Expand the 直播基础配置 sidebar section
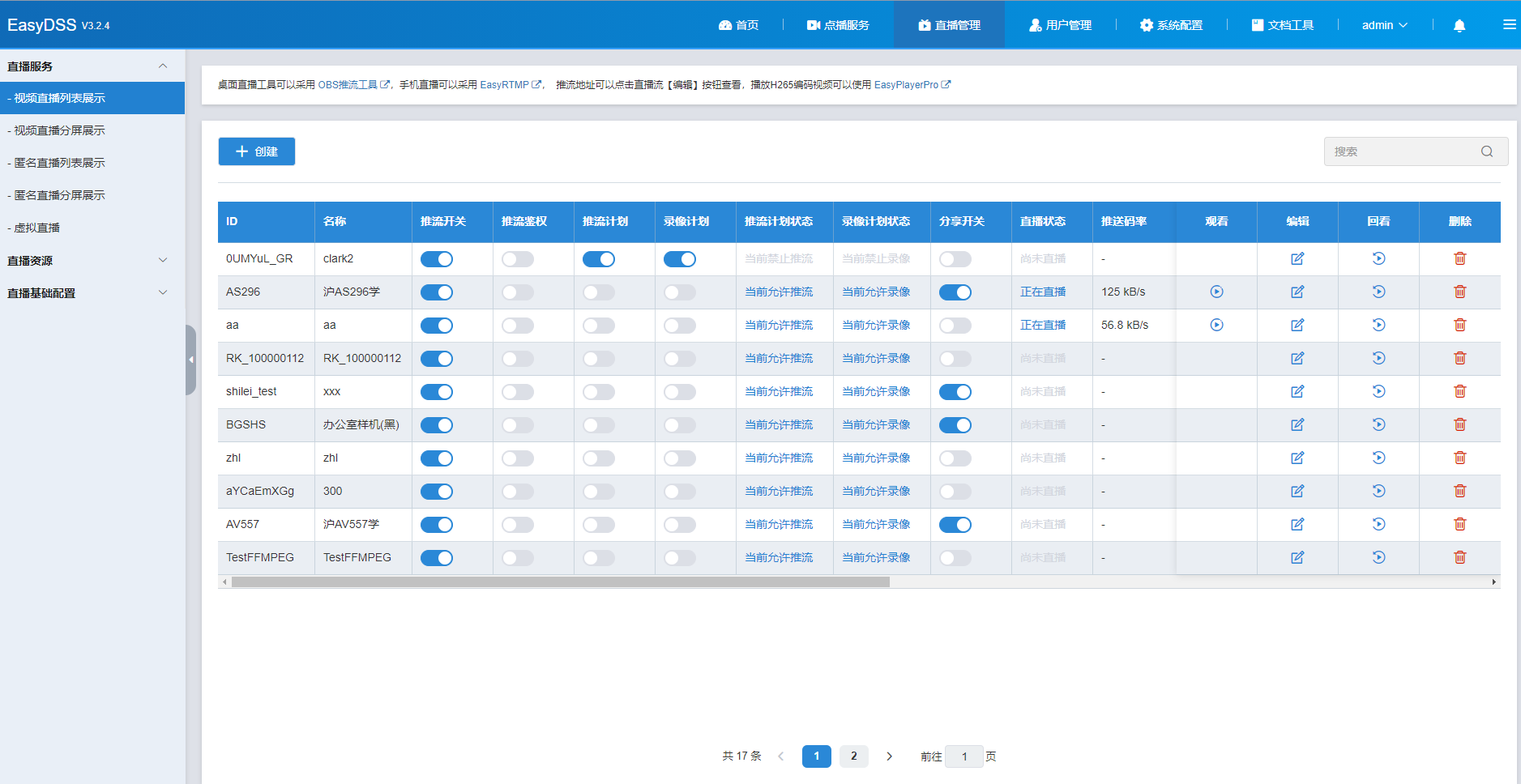1521x784 pixels. point(92,293)
